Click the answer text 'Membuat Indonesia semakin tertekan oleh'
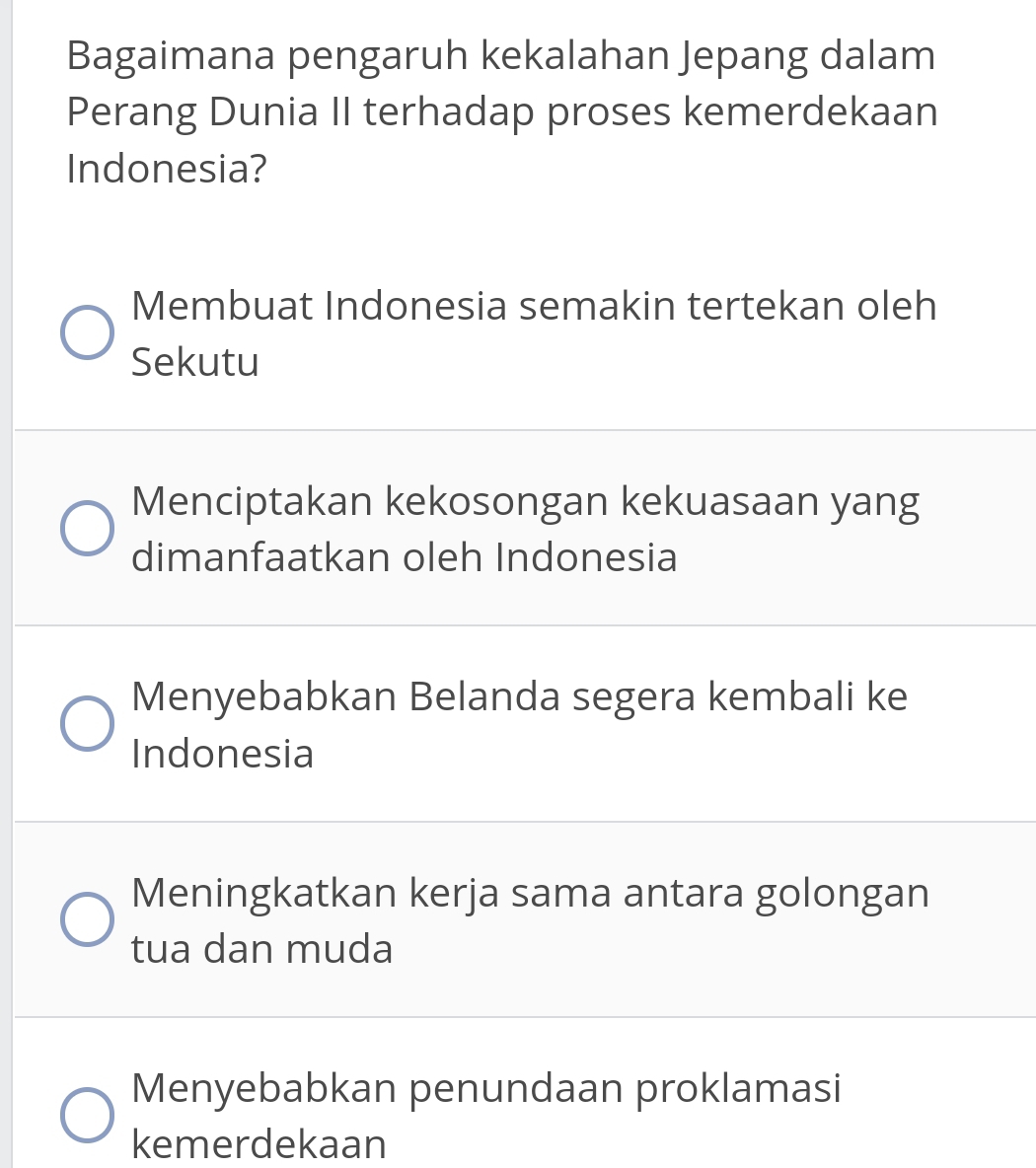1036x1168 pixels. 533,306
